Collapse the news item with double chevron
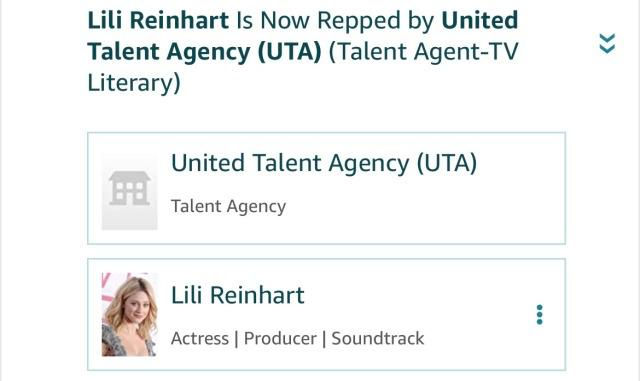 607,44
